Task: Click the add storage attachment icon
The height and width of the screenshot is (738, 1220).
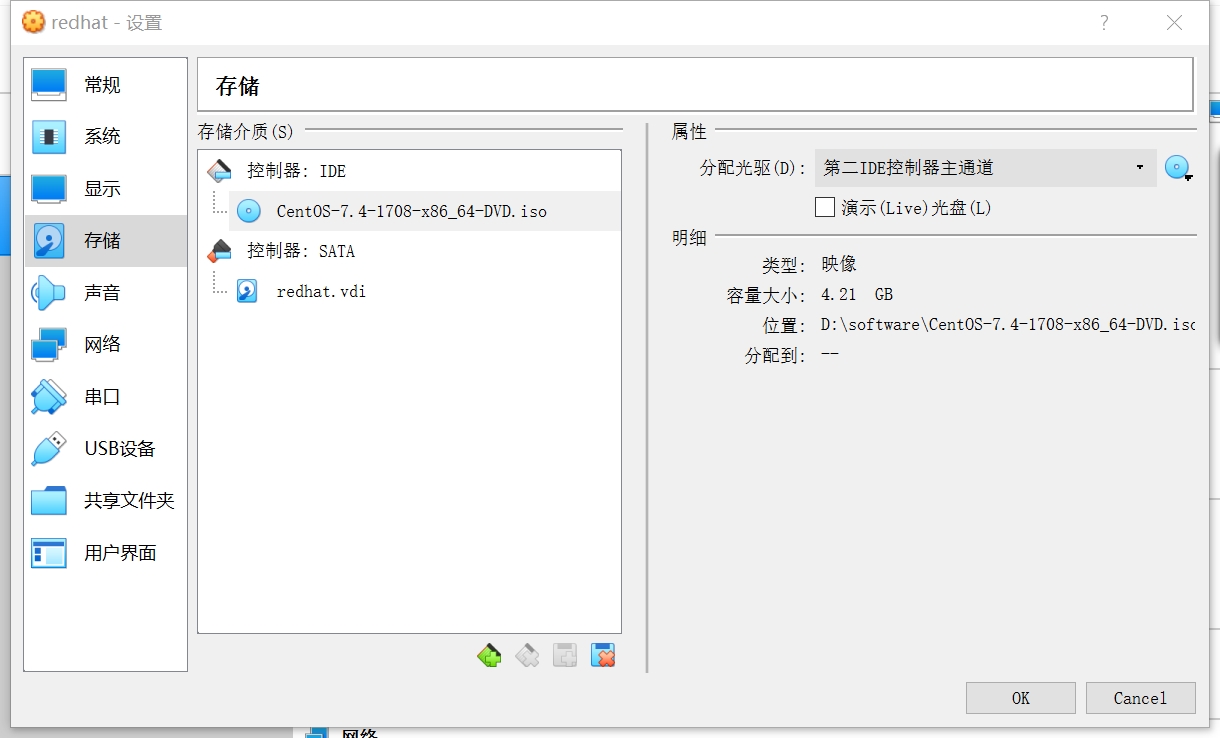Action: [565, 656]
